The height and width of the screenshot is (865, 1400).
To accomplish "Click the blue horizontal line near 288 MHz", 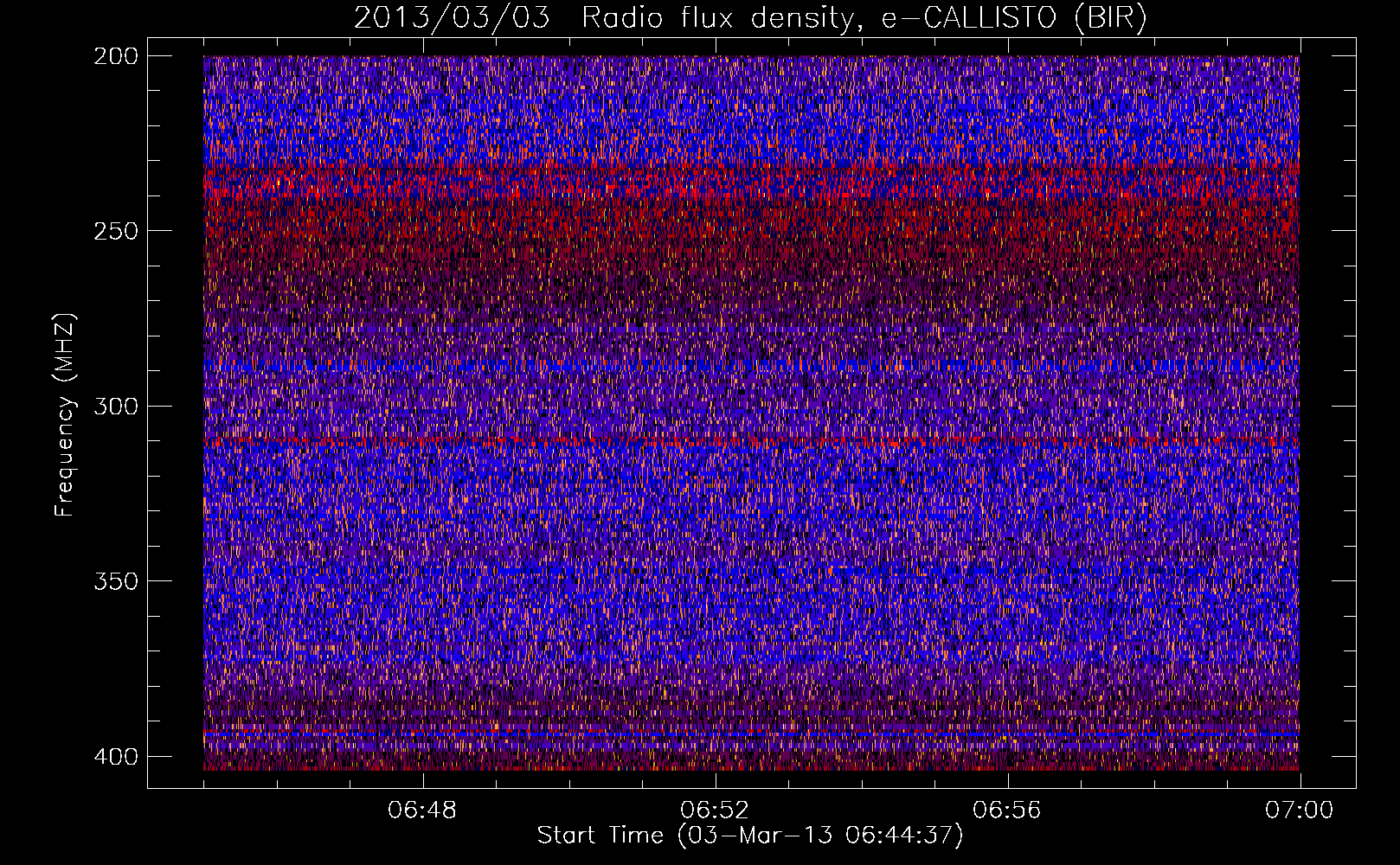I will [751, 365].
